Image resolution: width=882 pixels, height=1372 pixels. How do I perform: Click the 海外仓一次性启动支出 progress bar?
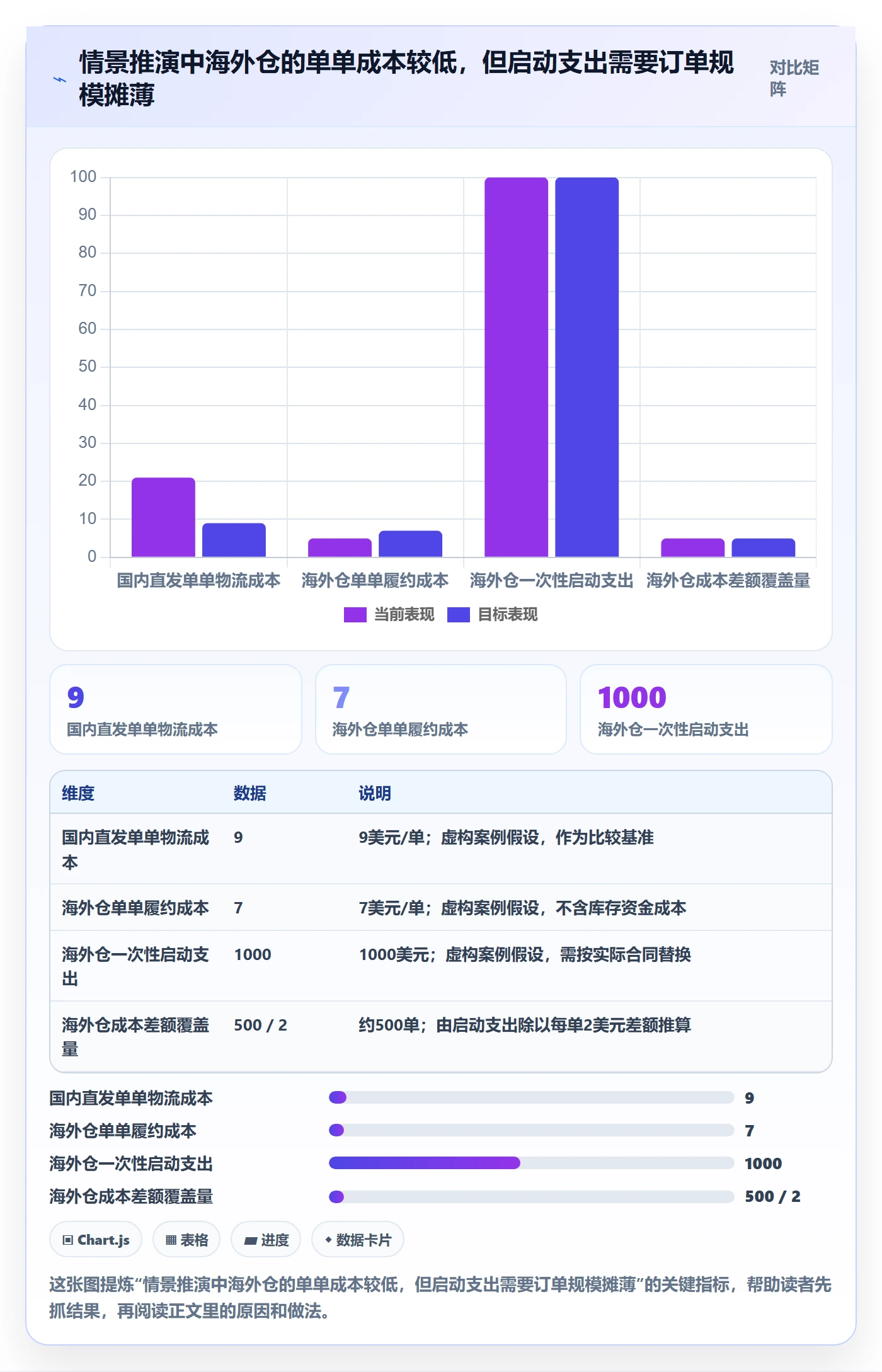(x=532, y=1163)
